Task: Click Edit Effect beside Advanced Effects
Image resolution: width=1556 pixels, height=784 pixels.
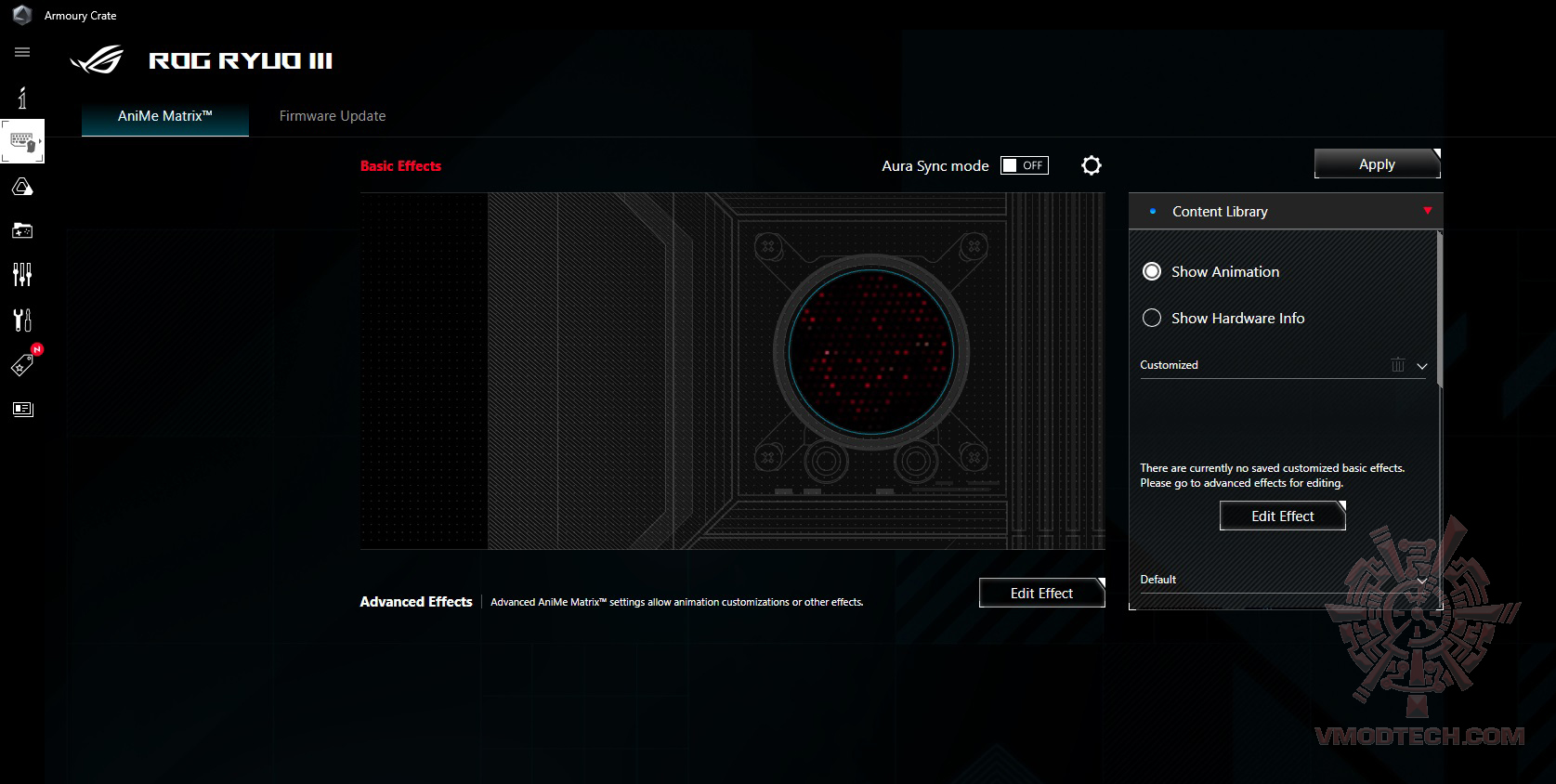Action: (1042, 593)
